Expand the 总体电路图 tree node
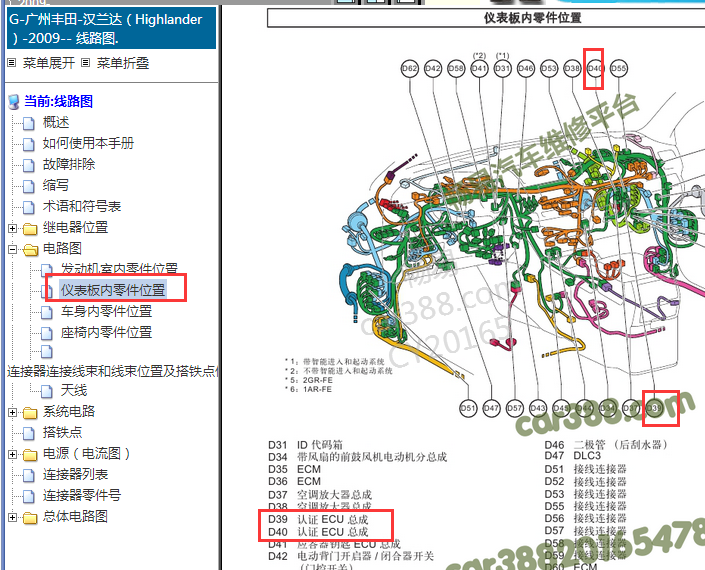This screenshot has width=705, height=570. coord(13,517)
